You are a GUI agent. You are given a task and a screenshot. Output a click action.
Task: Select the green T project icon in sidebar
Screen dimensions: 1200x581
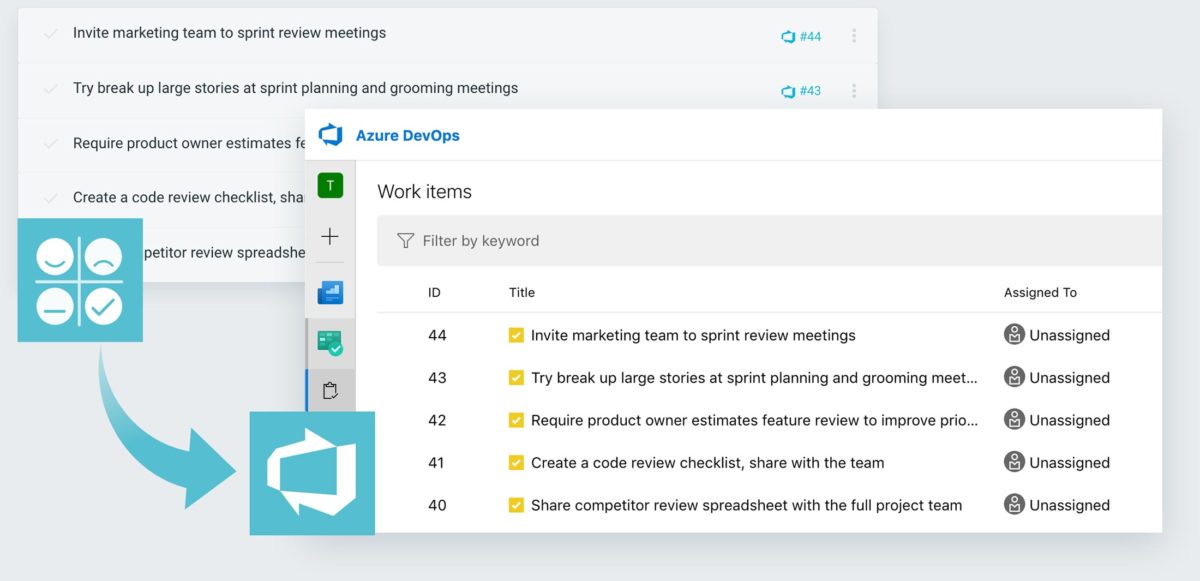(x=330, y=185)
